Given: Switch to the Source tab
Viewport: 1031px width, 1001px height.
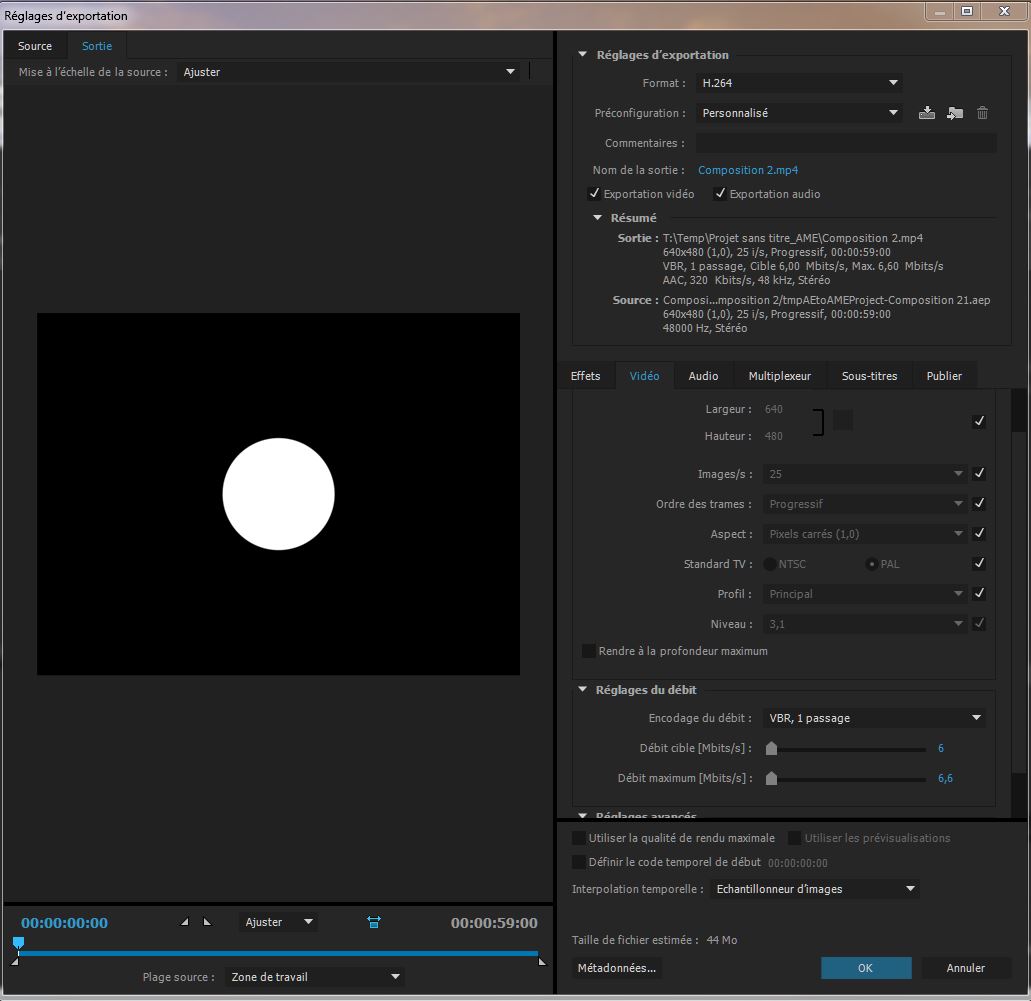Looking at the screenshot, I should coord(35,46).
